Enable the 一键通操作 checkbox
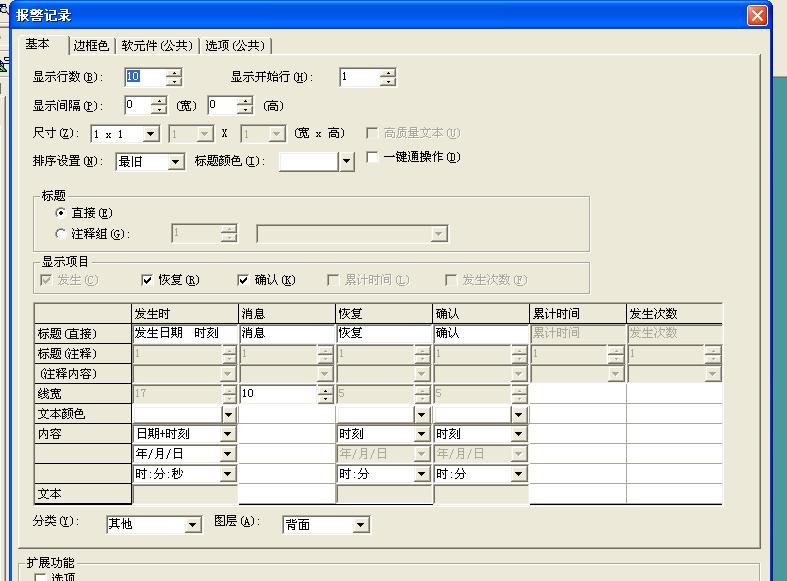 373,158
